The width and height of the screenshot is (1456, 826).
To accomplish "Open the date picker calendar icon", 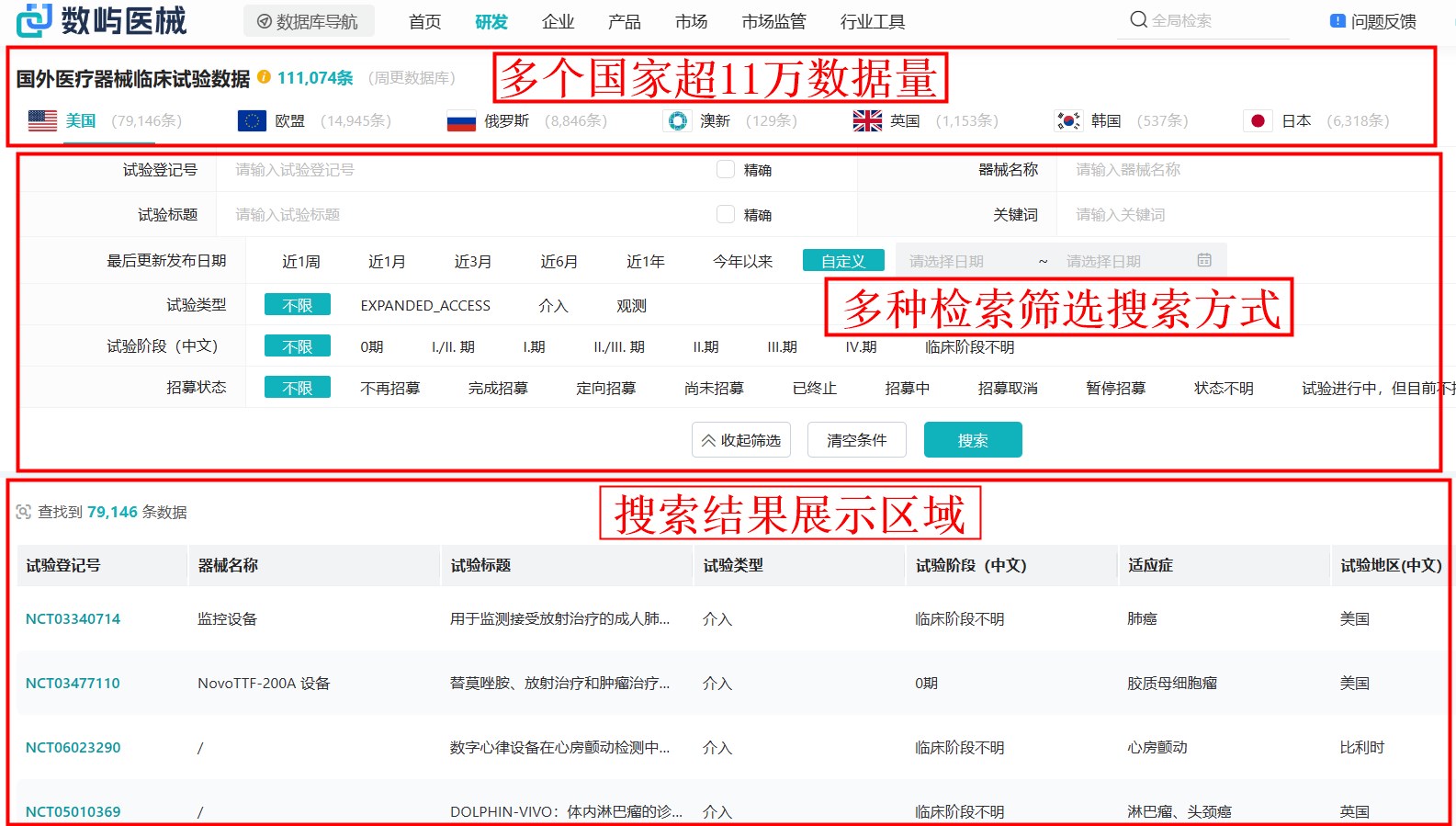I will point(1204,261).
